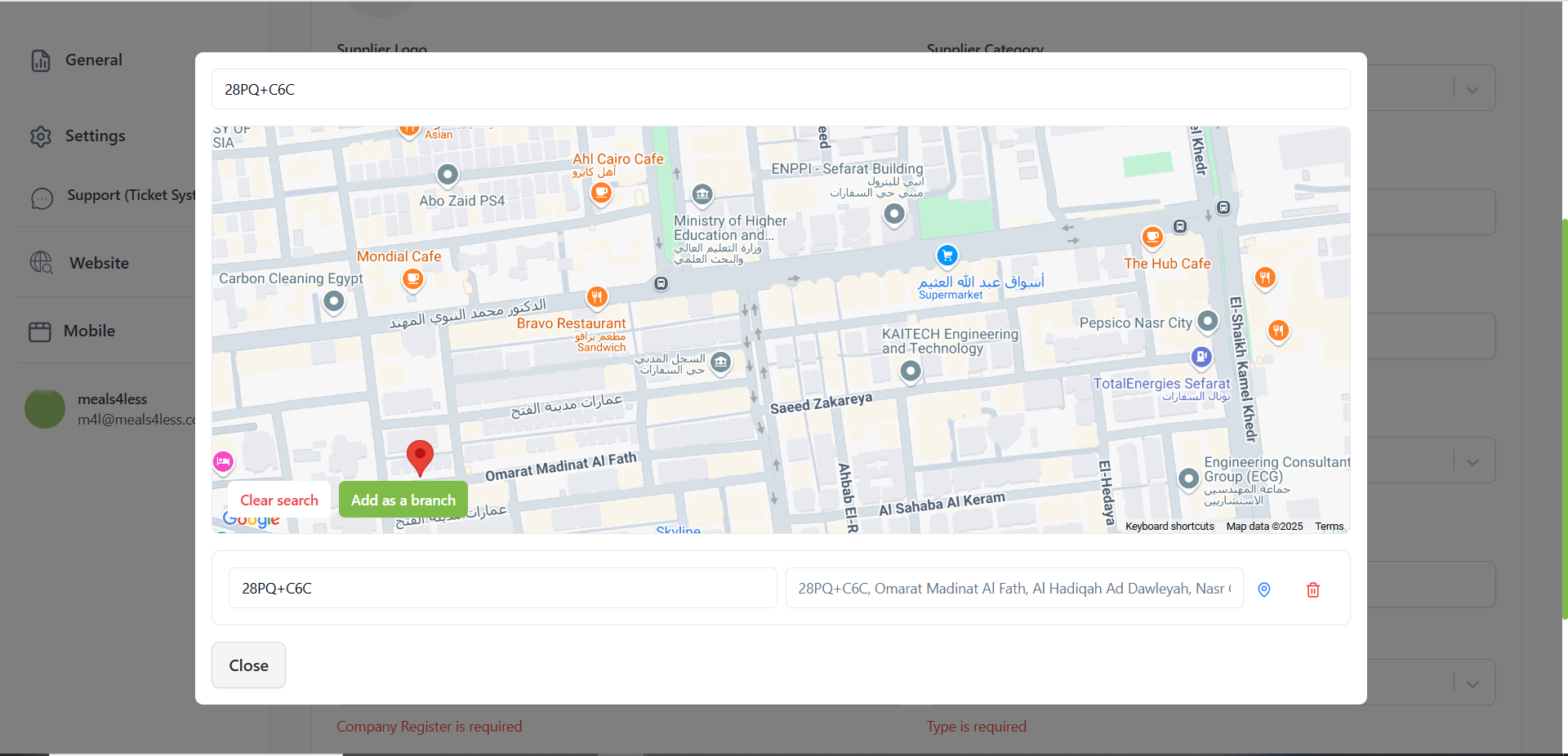
Task: Click the red location pin on the map
Action: point(420,457)
